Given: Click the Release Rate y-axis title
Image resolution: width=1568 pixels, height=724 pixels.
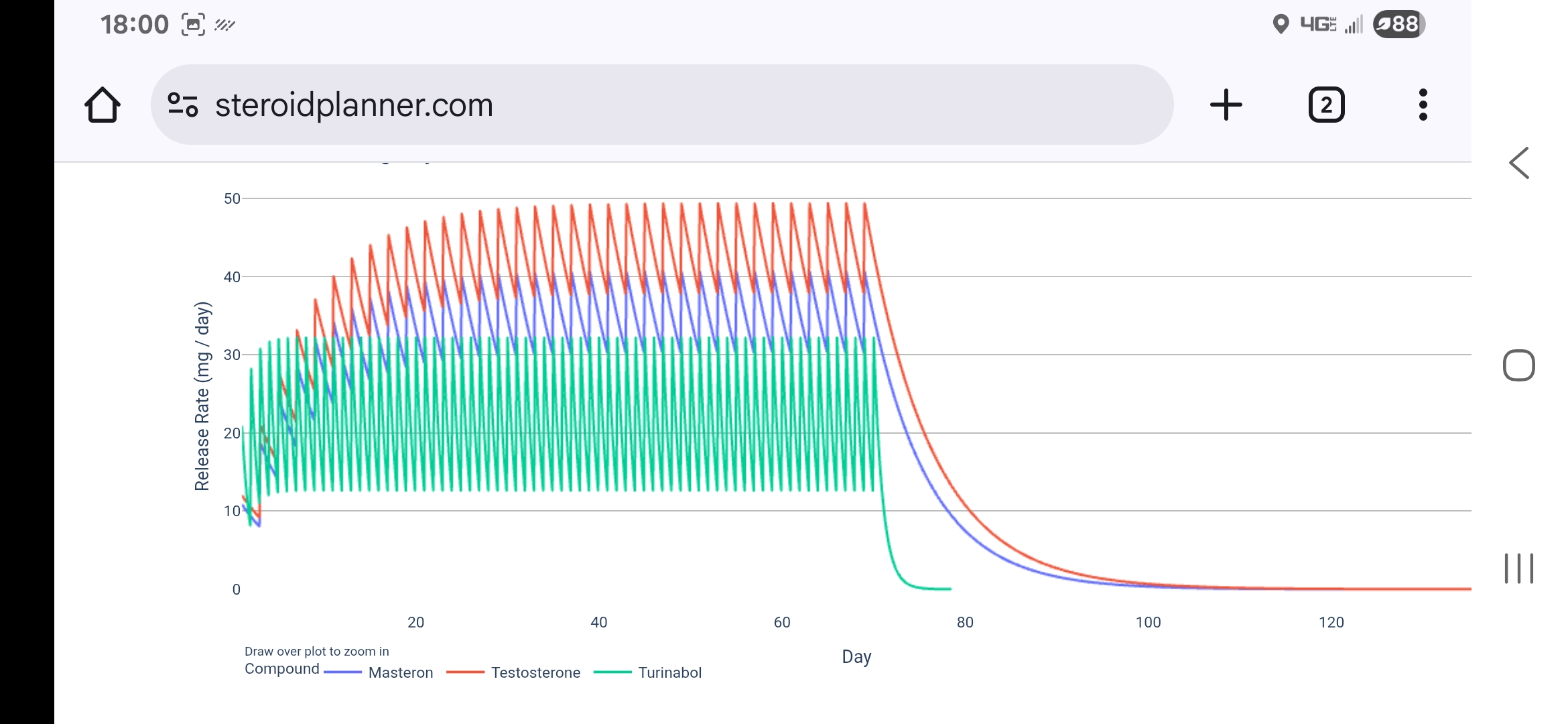Looking at the screenshot, I should (x=202, y=396).
